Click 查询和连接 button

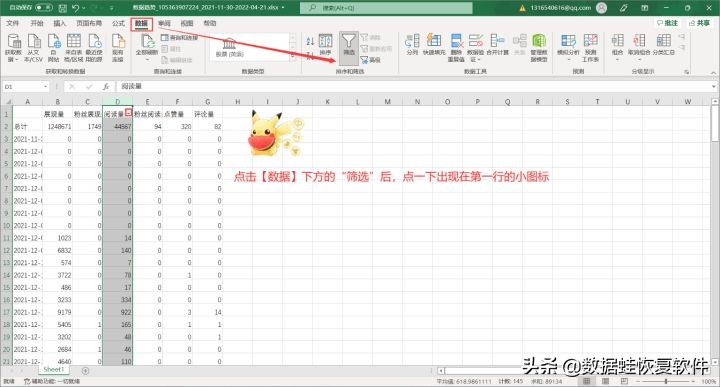[180, 38]
